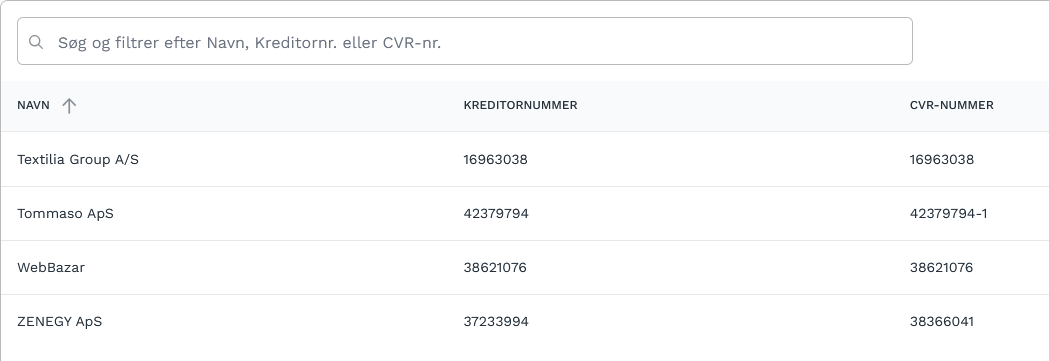The image size is (1049, 361).
Task: Click kreditornummer 37233994
Action: point(496,322)
